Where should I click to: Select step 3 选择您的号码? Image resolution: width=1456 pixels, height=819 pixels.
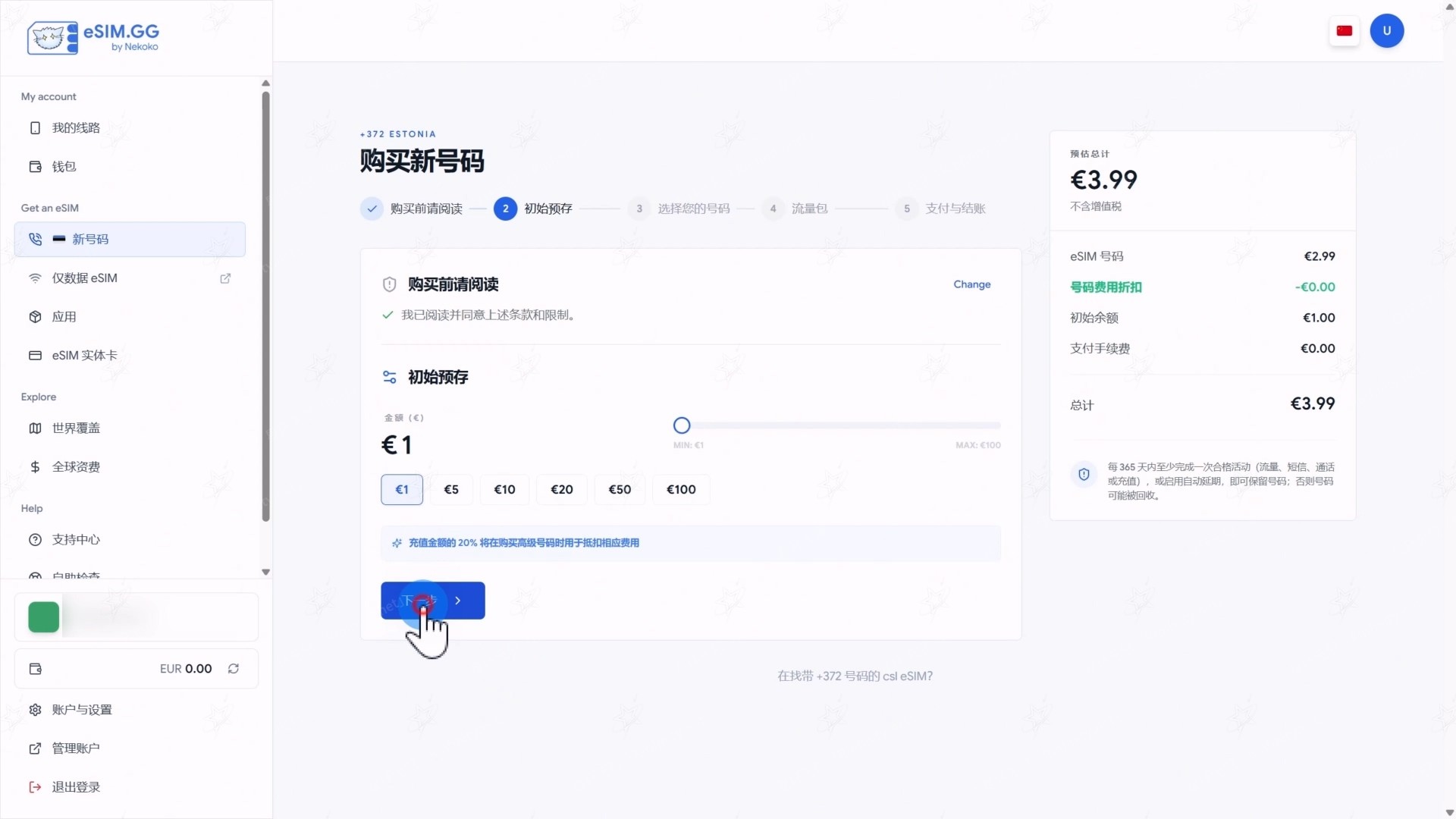[679, 208]
